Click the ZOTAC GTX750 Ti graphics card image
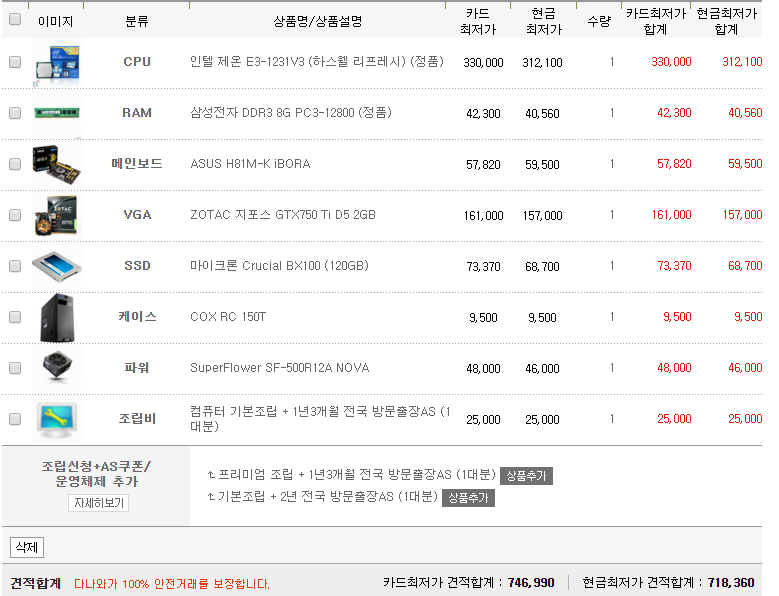 57,215
